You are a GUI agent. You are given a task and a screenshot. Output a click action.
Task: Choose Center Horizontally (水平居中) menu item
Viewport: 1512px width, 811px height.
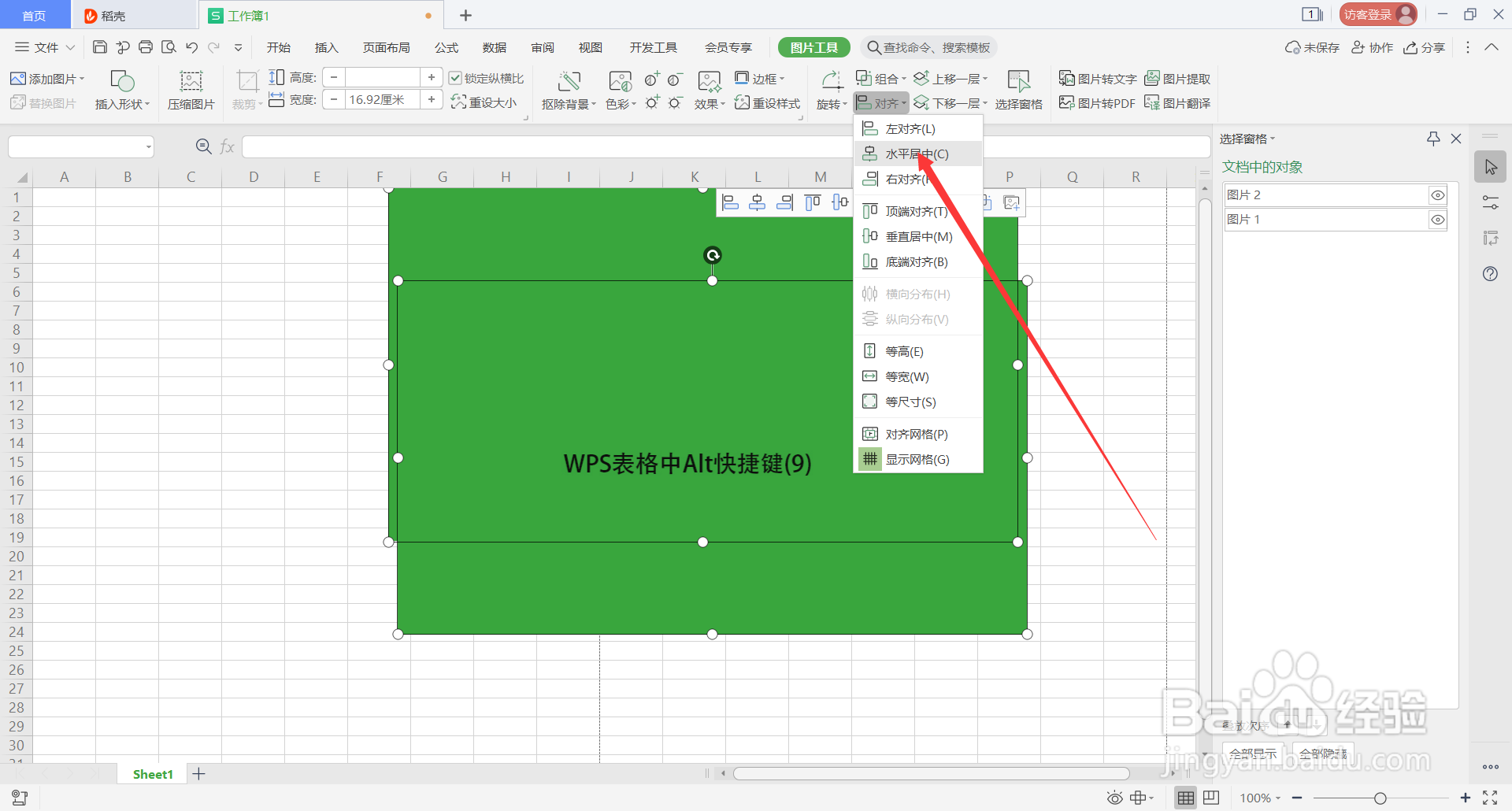tap(918, 154)
